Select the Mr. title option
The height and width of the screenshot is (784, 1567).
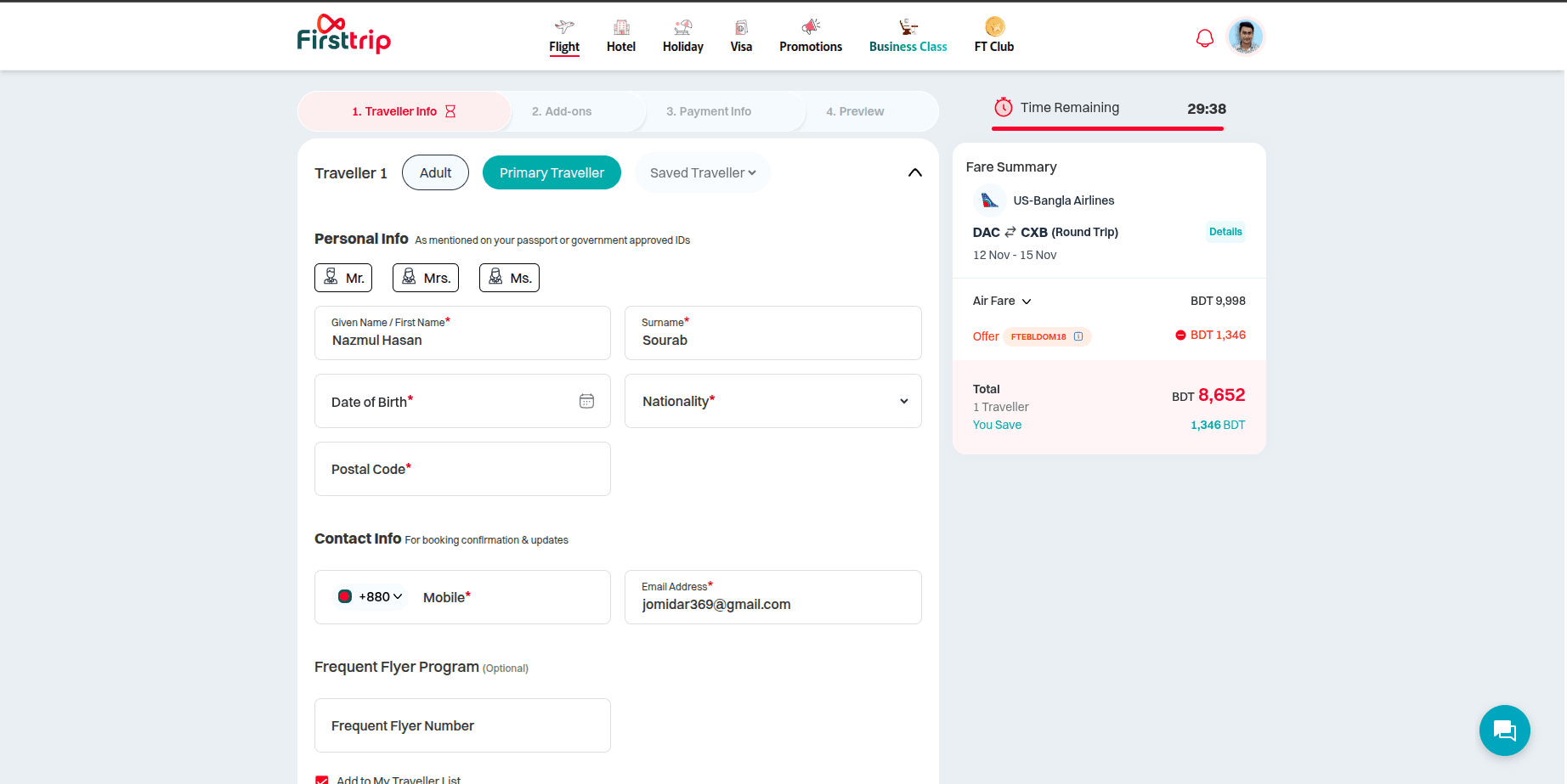343,278
